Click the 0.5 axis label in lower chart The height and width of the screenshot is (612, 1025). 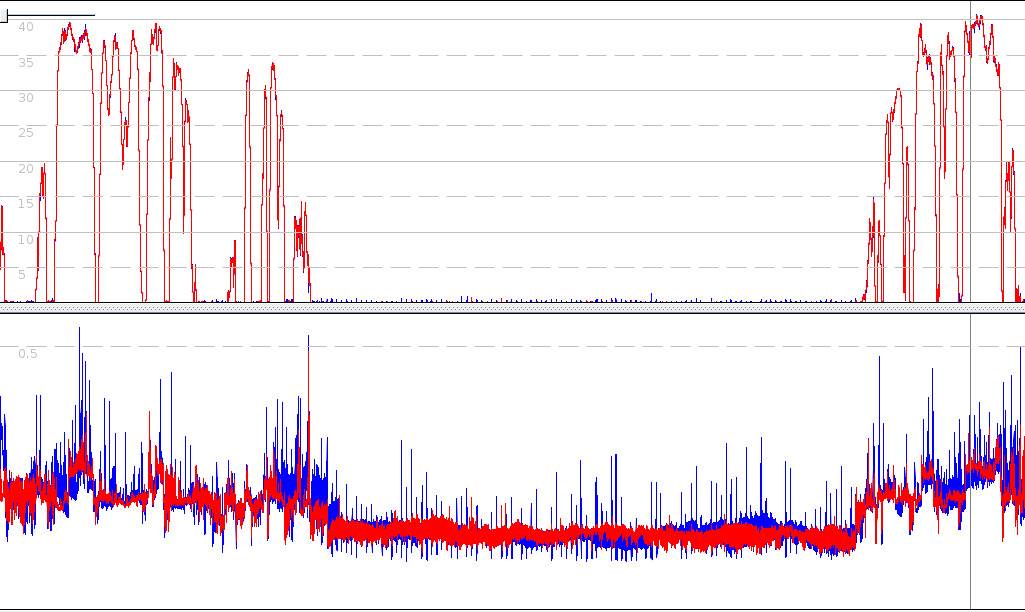pyautogui.click(x=28, y=353)
